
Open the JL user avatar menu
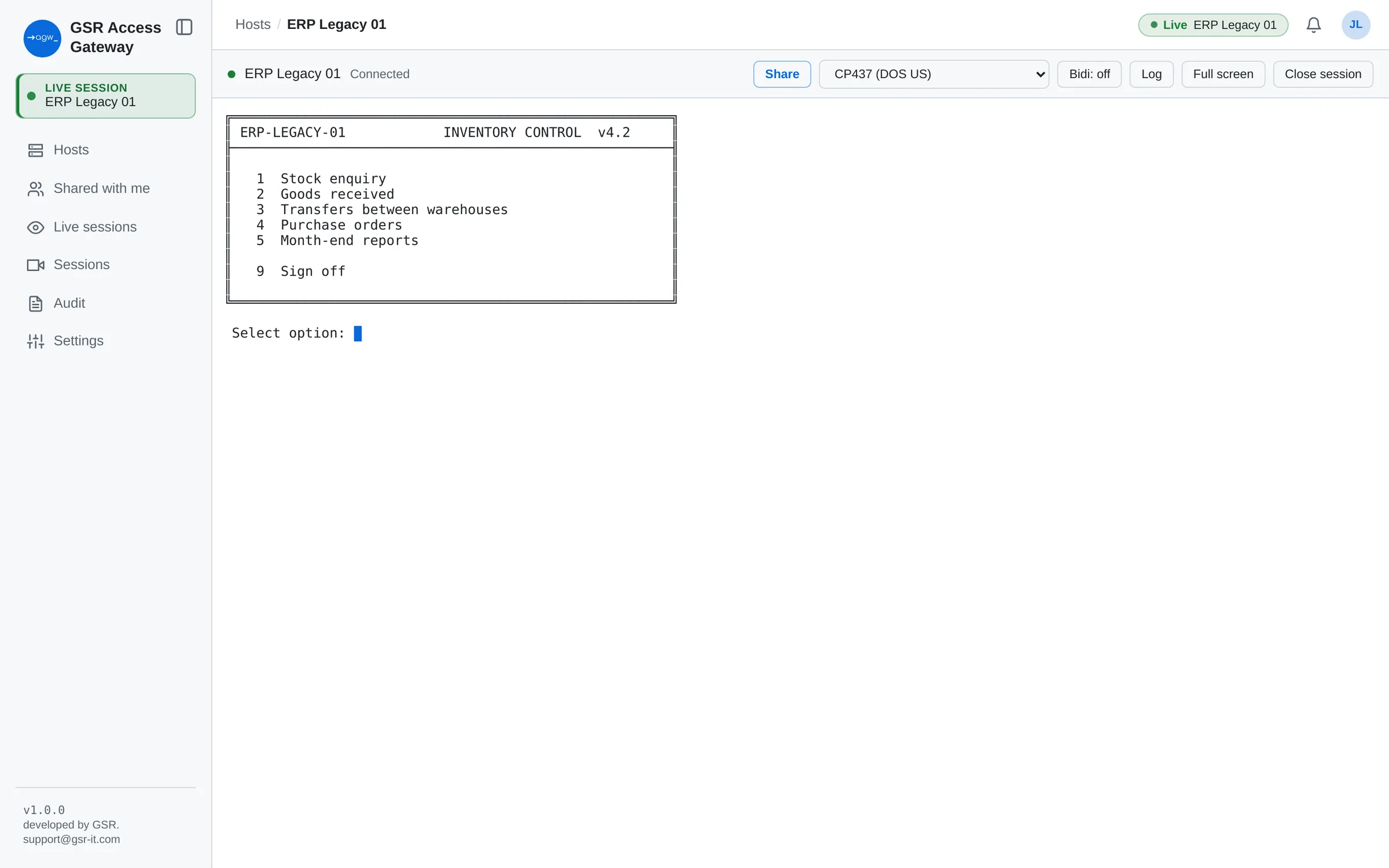coord(1355,25)
